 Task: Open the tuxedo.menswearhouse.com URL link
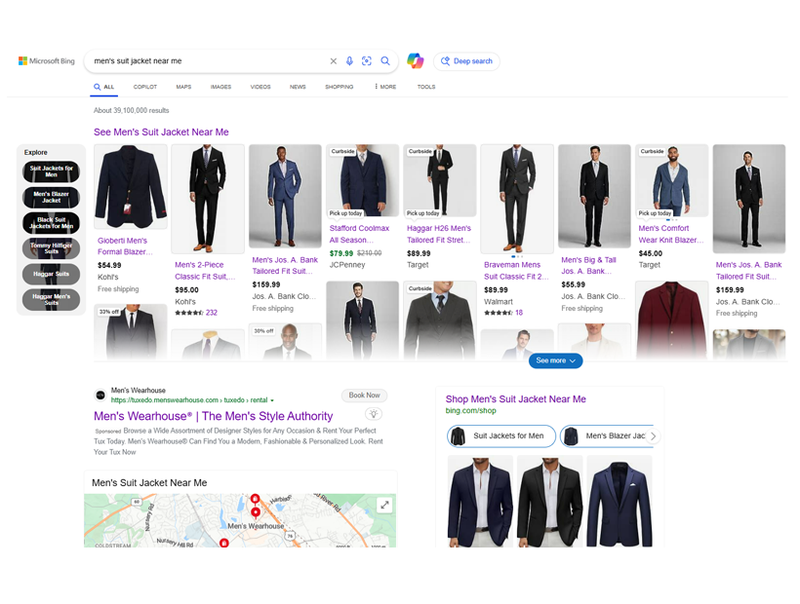189,400
